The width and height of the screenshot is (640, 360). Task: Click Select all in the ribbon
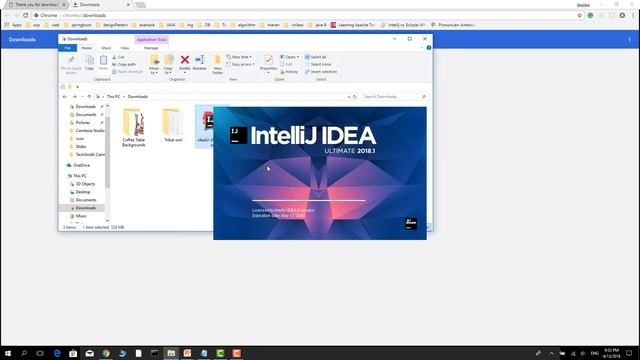coord(316,57)
